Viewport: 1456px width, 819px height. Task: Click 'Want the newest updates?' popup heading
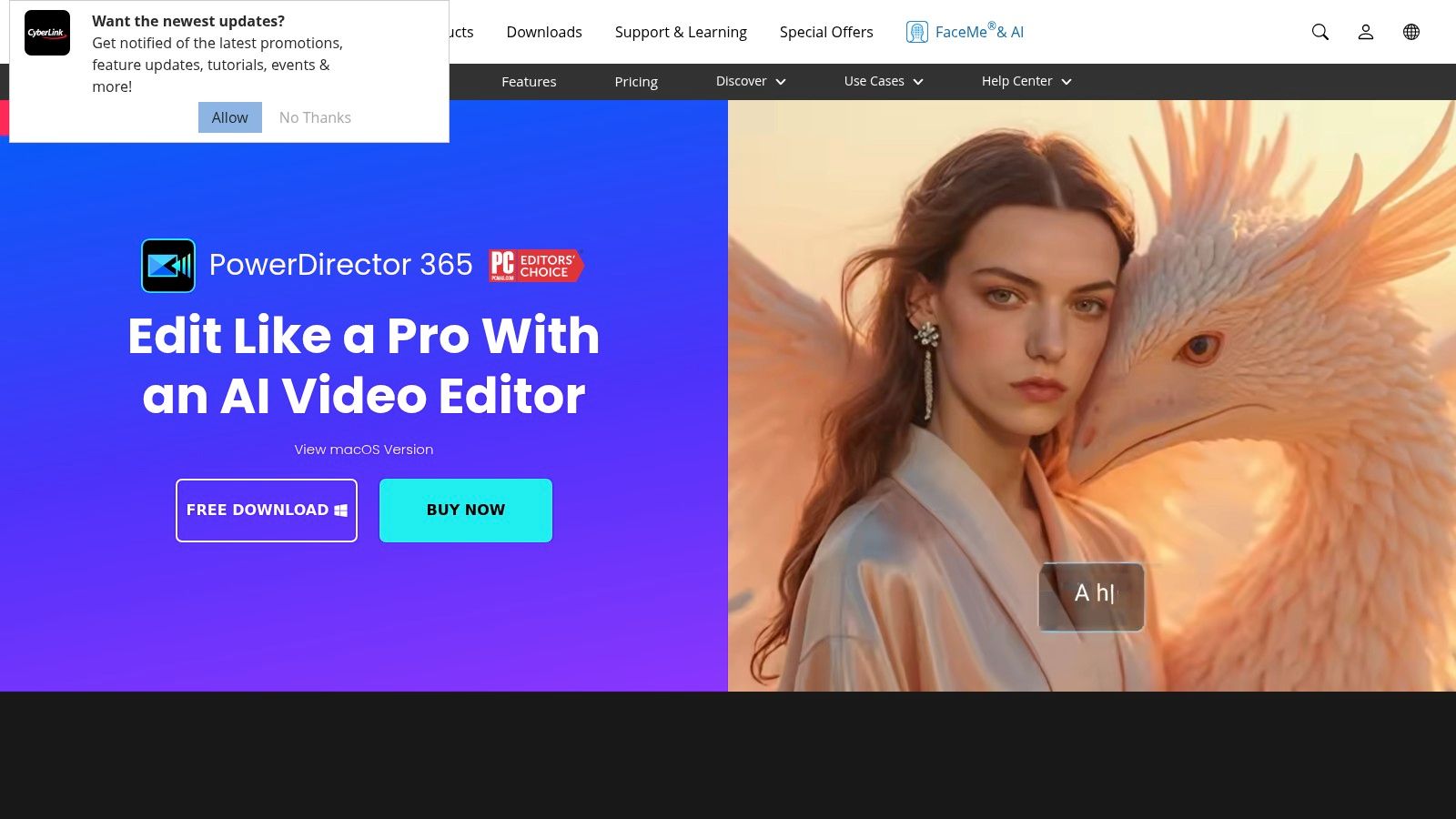(x=188, y=21)
